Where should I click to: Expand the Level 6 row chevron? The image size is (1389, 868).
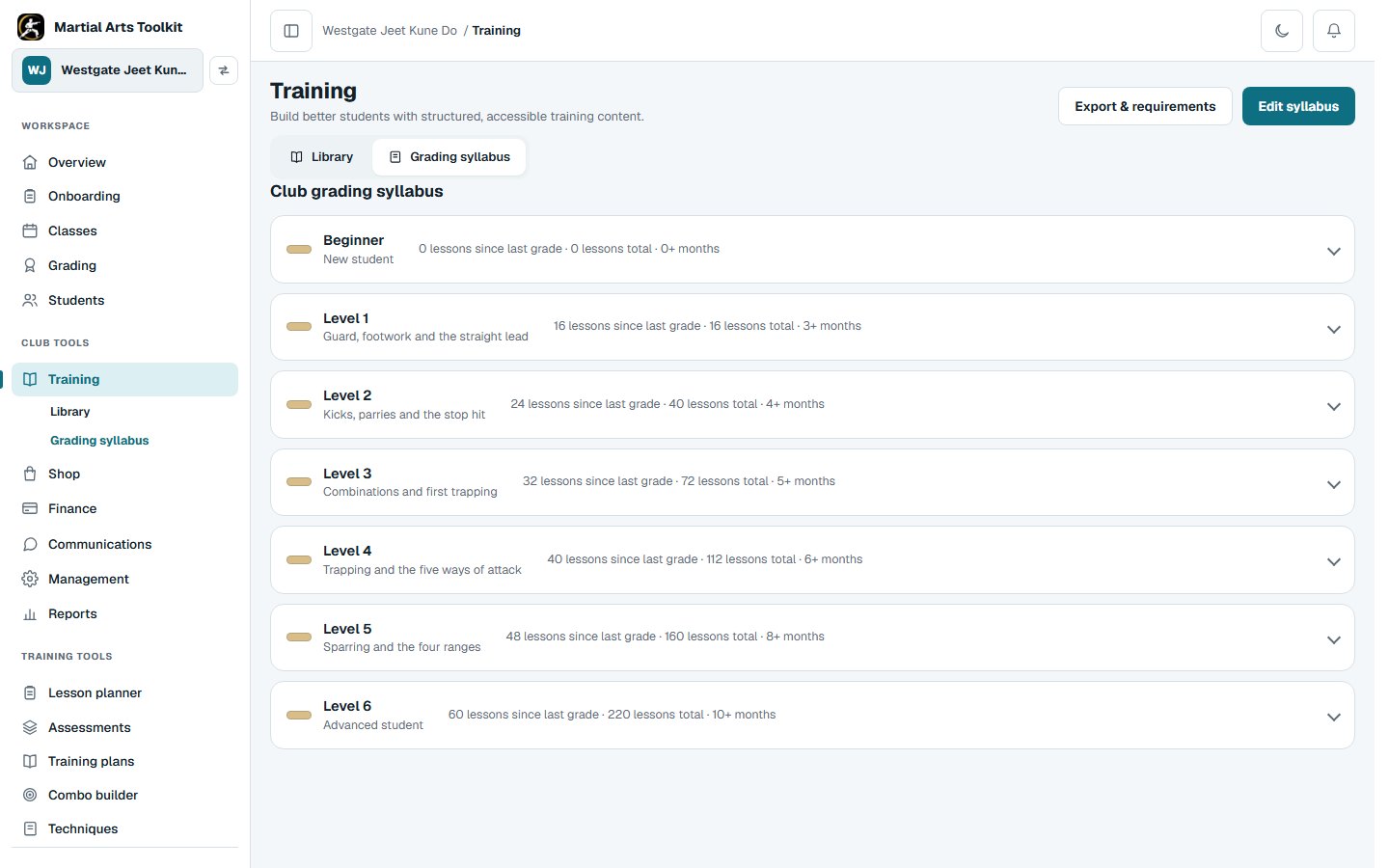click(x=1334, y=717)
